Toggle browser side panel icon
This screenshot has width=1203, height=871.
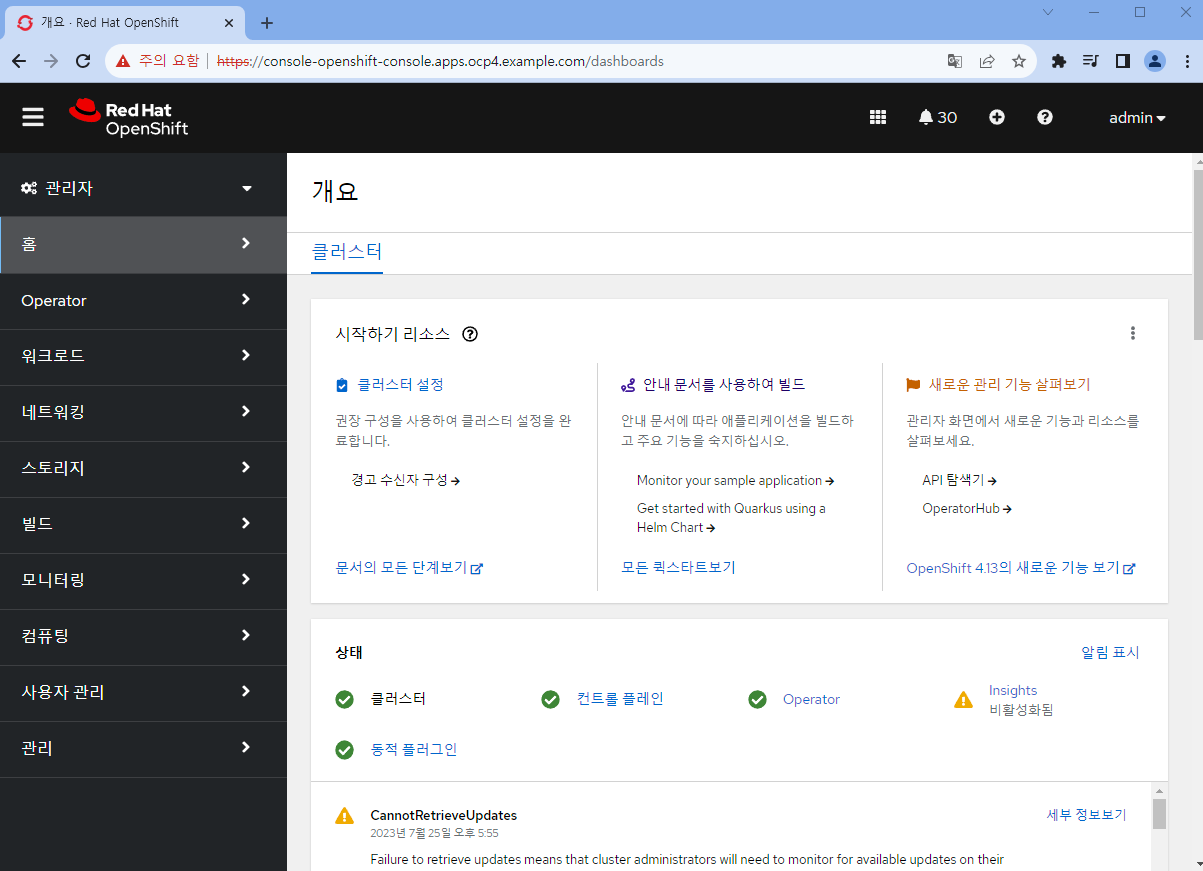pyautogui.click(x=1122, y=61)
